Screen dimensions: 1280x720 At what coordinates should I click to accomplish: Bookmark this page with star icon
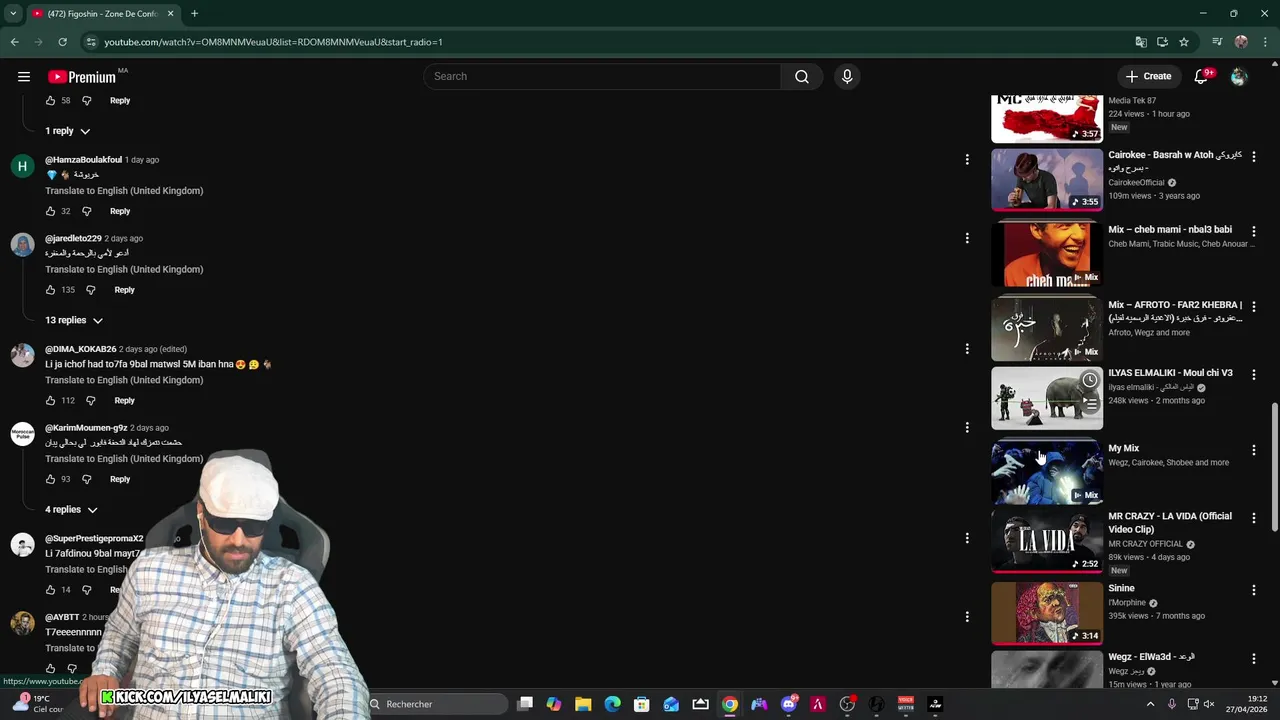tap(1184, 42)
